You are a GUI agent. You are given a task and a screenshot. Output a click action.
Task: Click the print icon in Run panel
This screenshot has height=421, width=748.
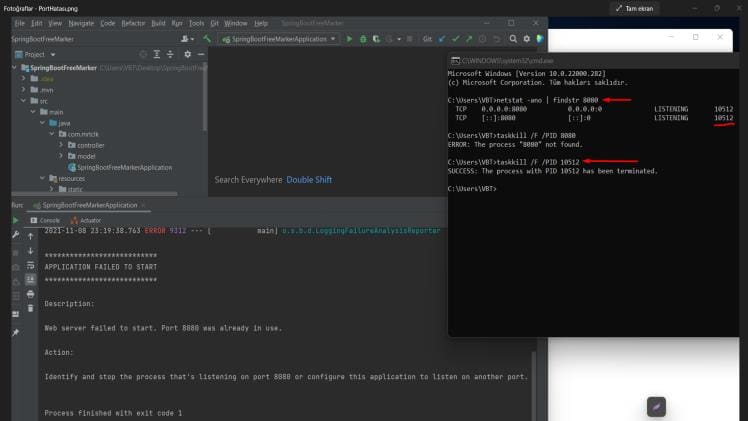click(x=30, y=294)
